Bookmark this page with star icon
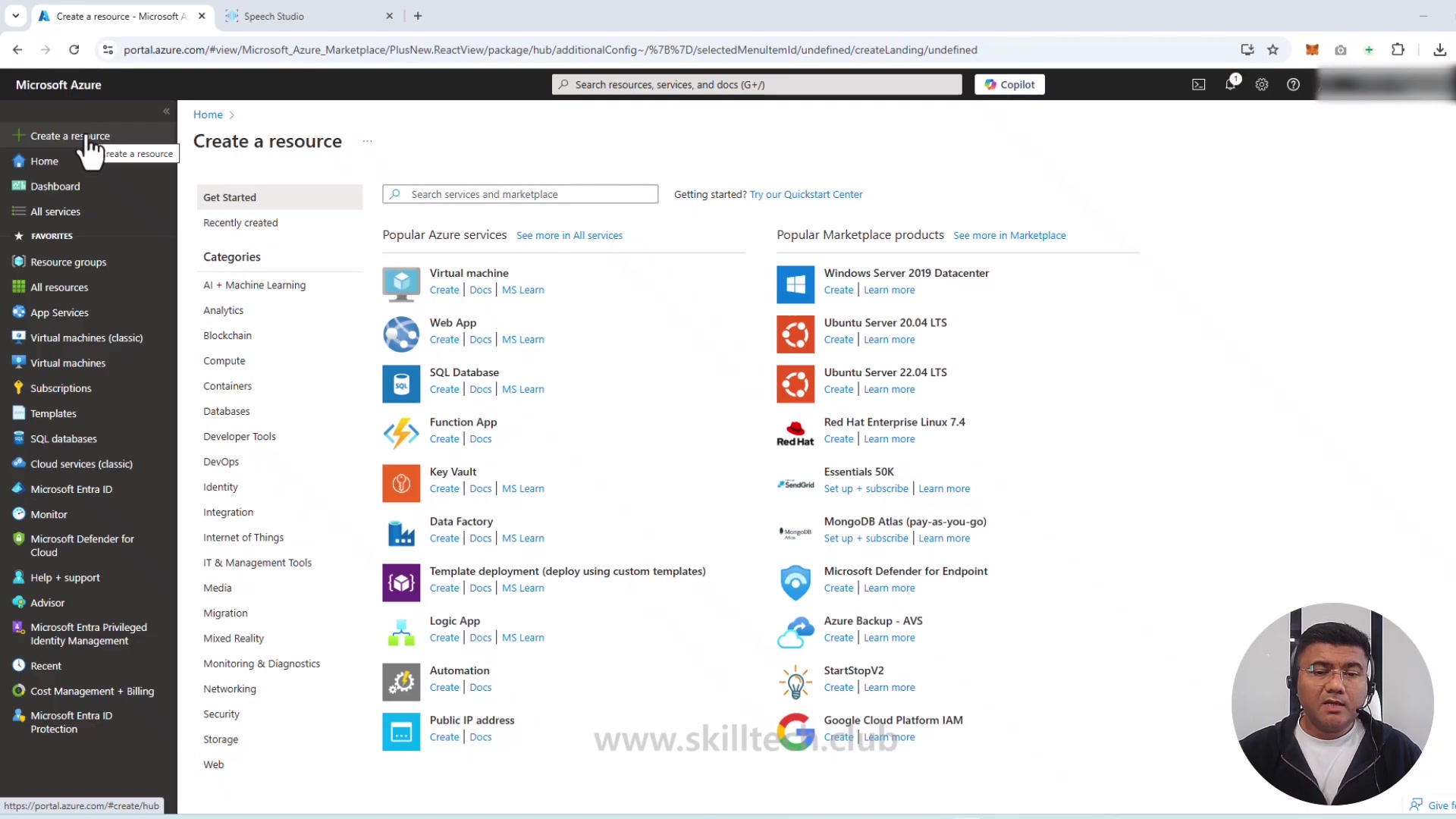The height and width of the screenshot is (819, 1456). tap(1273, 50)
